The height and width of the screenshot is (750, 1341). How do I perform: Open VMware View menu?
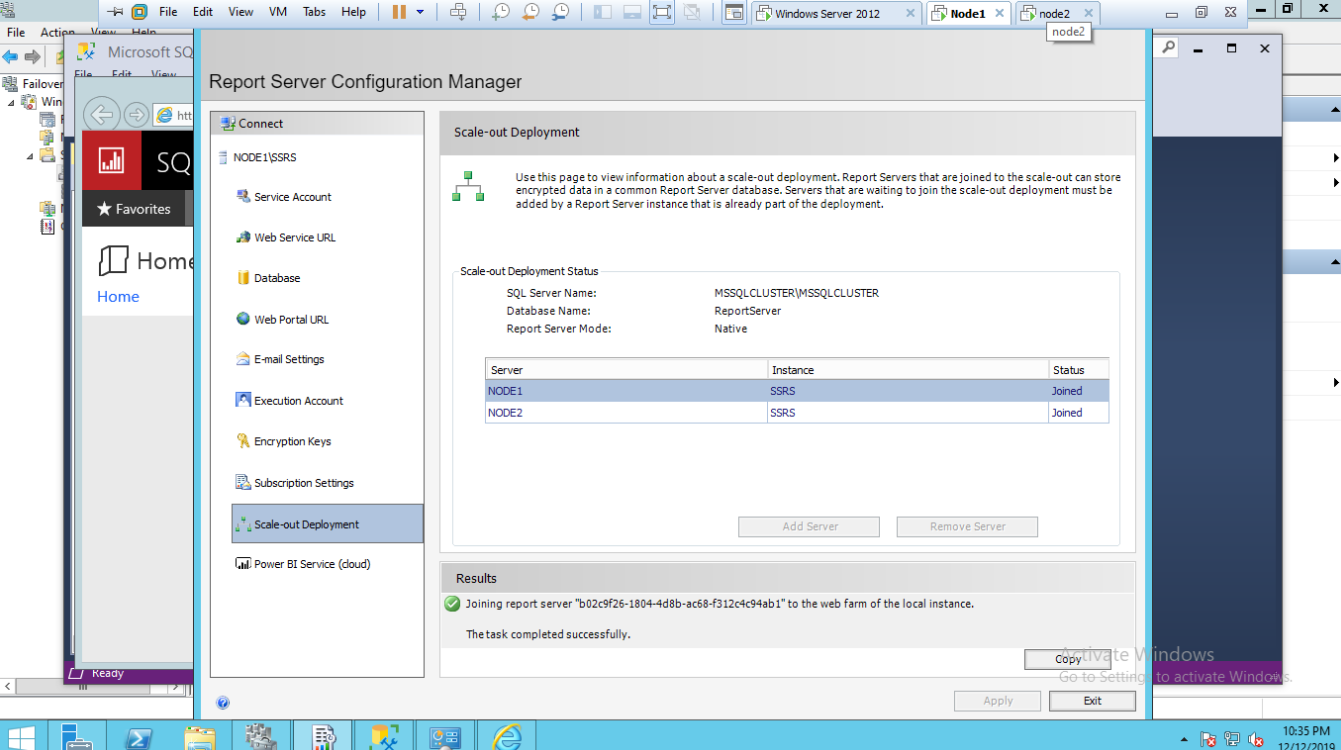pos(241,12)
